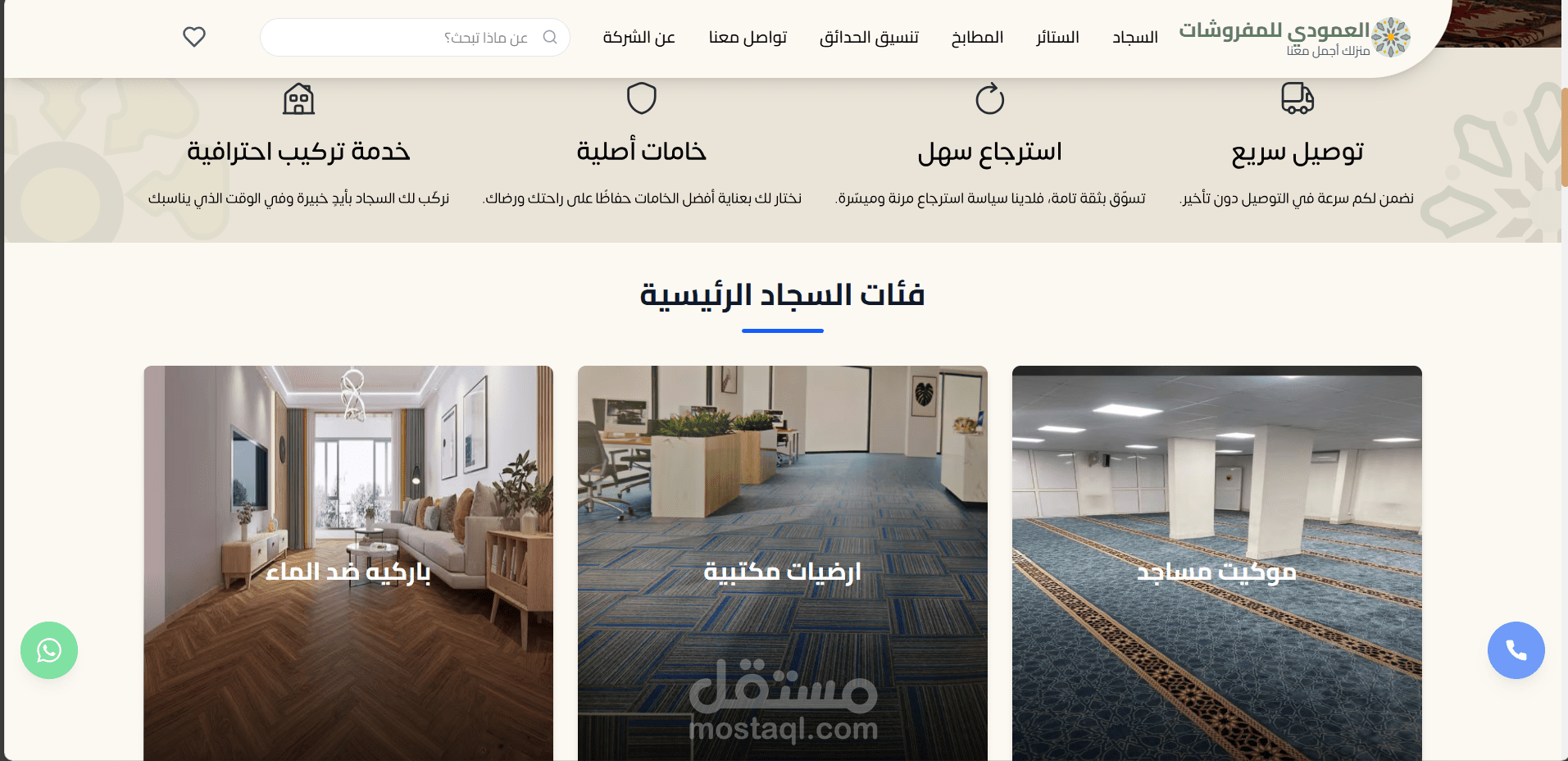Click the delivery truck icon
1568x761 pixels.
(x=1298, y=98)
